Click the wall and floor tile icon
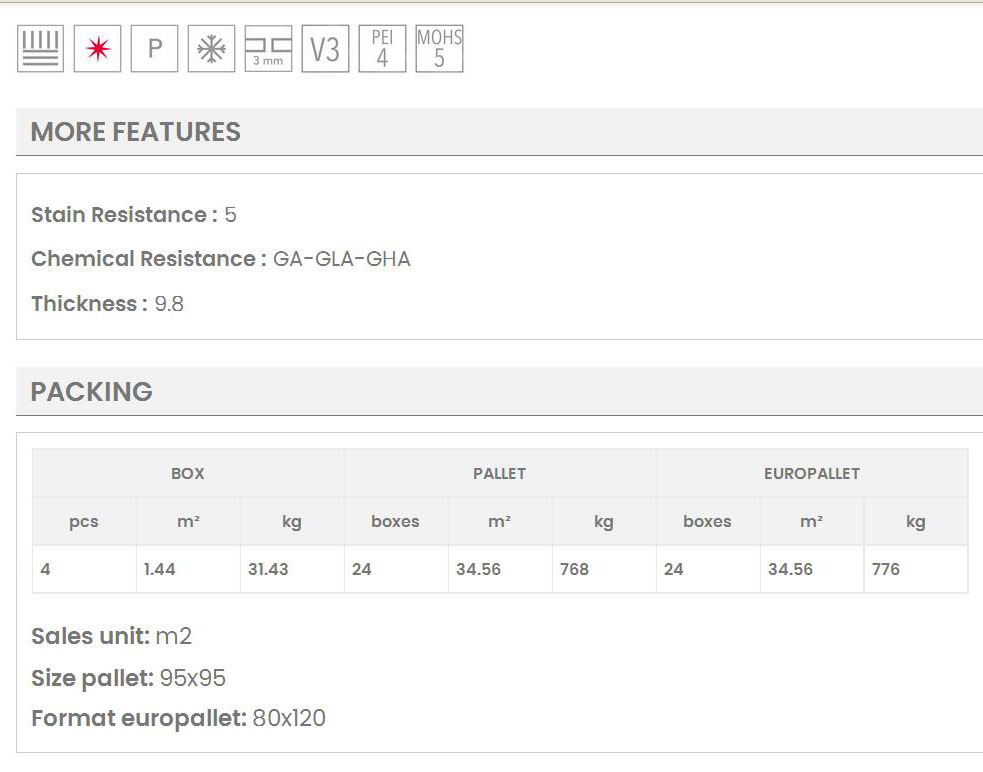Screen dimensions: 983x772 (x=40, y=49)
